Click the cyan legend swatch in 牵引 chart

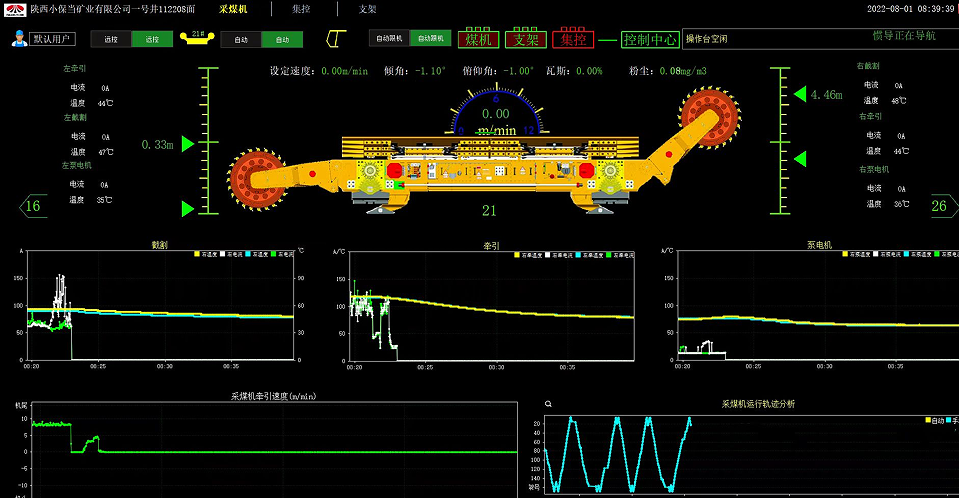577,255
